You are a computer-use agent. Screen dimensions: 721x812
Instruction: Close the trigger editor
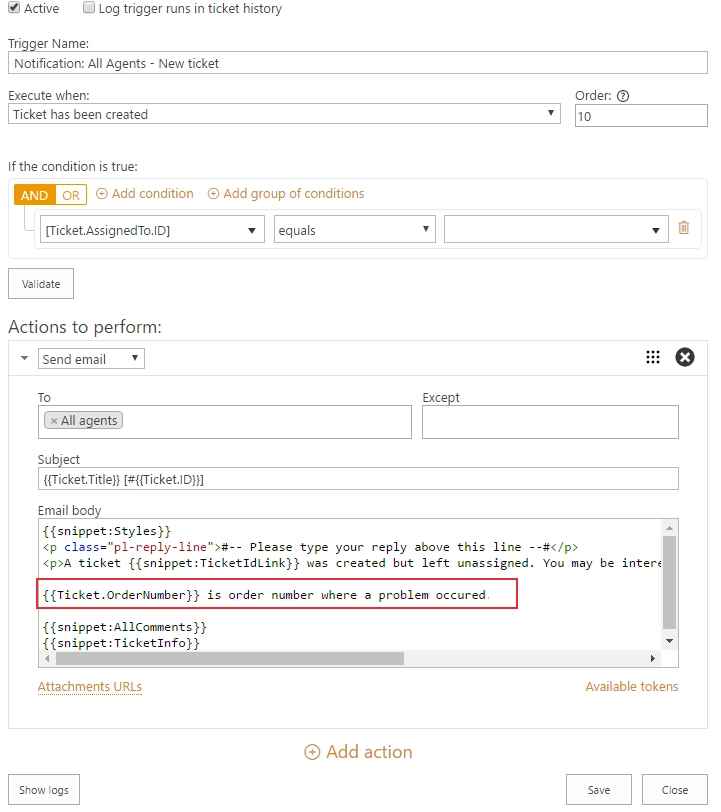(x=675, y=790)
